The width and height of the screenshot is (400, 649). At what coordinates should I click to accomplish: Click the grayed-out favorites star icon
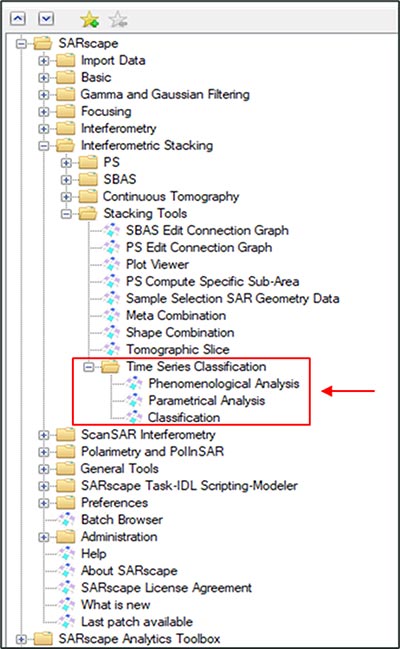(118, 19)
